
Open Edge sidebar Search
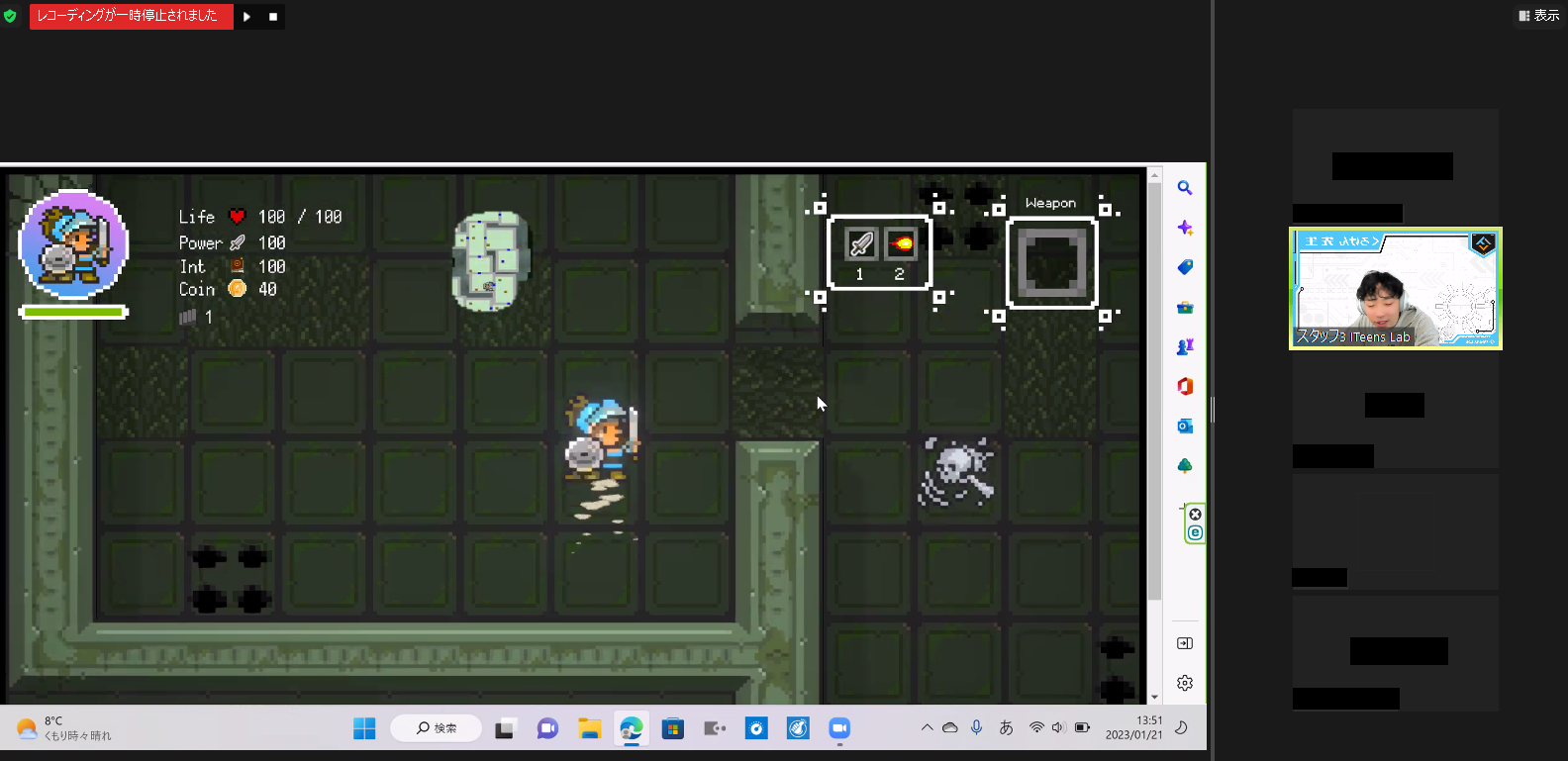coord(1185,188)
